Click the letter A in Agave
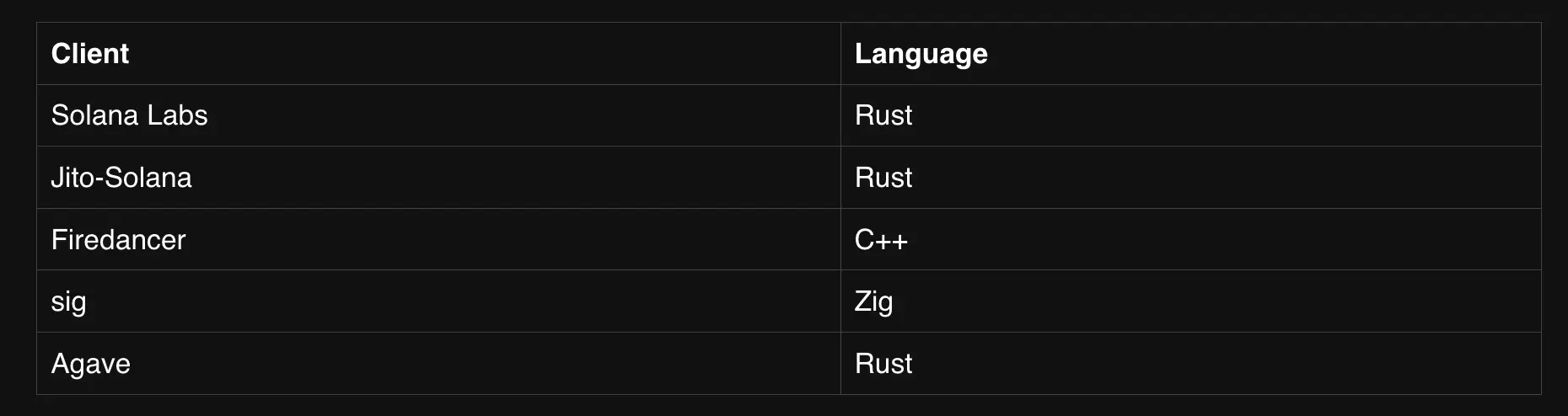This screenshot has height=416, width=1568. pyautogui.click(x=61, y=364)
